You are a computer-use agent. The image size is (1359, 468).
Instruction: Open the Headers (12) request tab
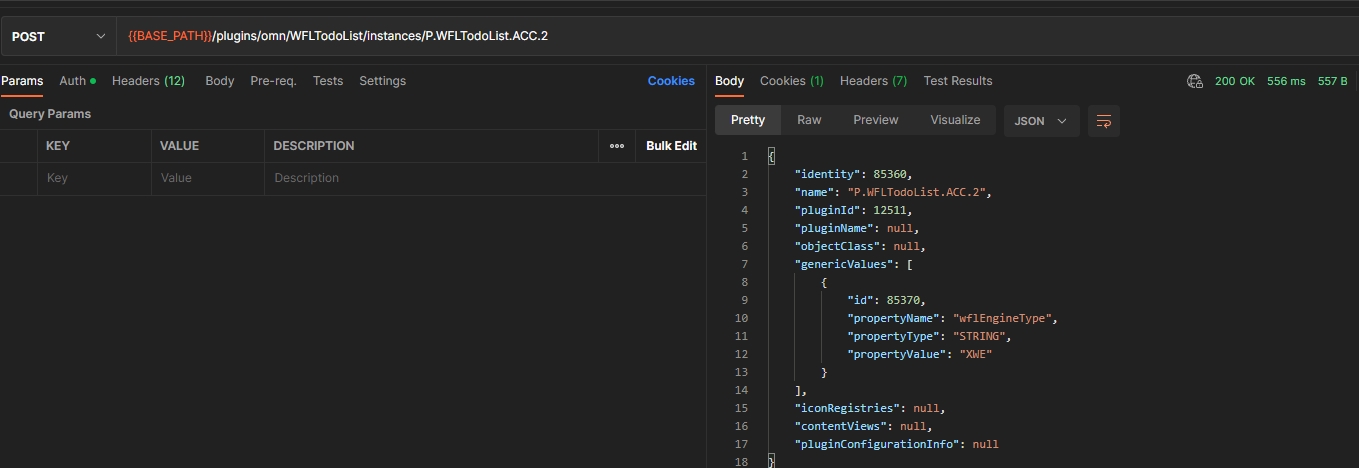(x=148, y=81)
